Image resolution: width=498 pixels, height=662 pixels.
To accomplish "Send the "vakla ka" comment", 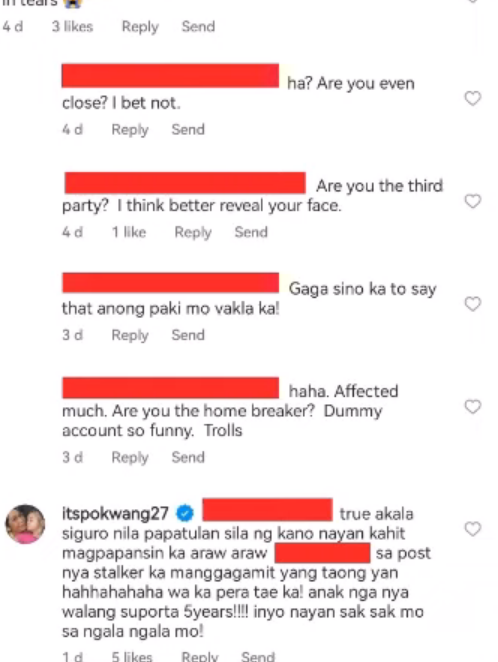I will tap(188, 335).
